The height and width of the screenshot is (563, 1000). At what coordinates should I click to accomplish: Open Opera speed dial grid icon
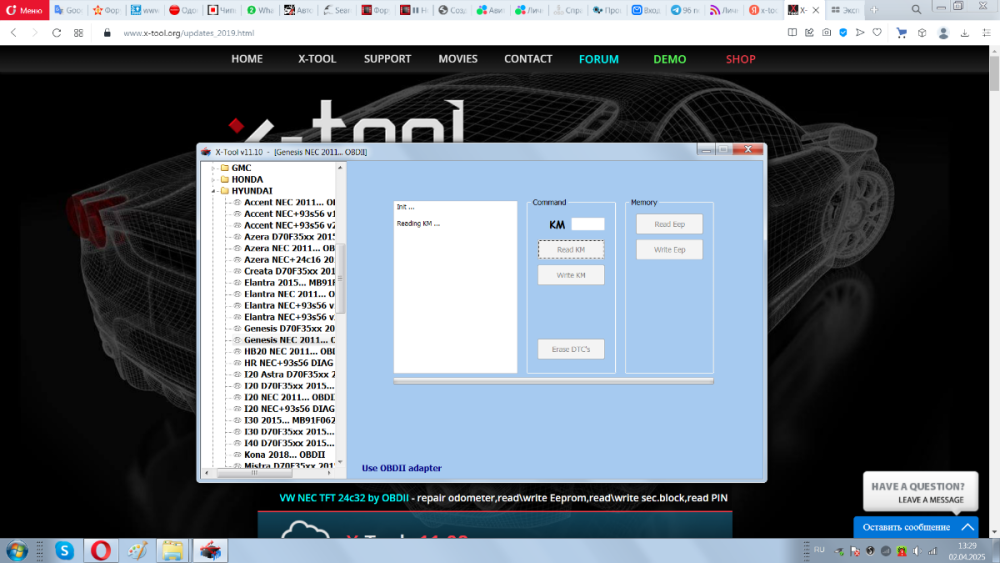tap(79, 32)
